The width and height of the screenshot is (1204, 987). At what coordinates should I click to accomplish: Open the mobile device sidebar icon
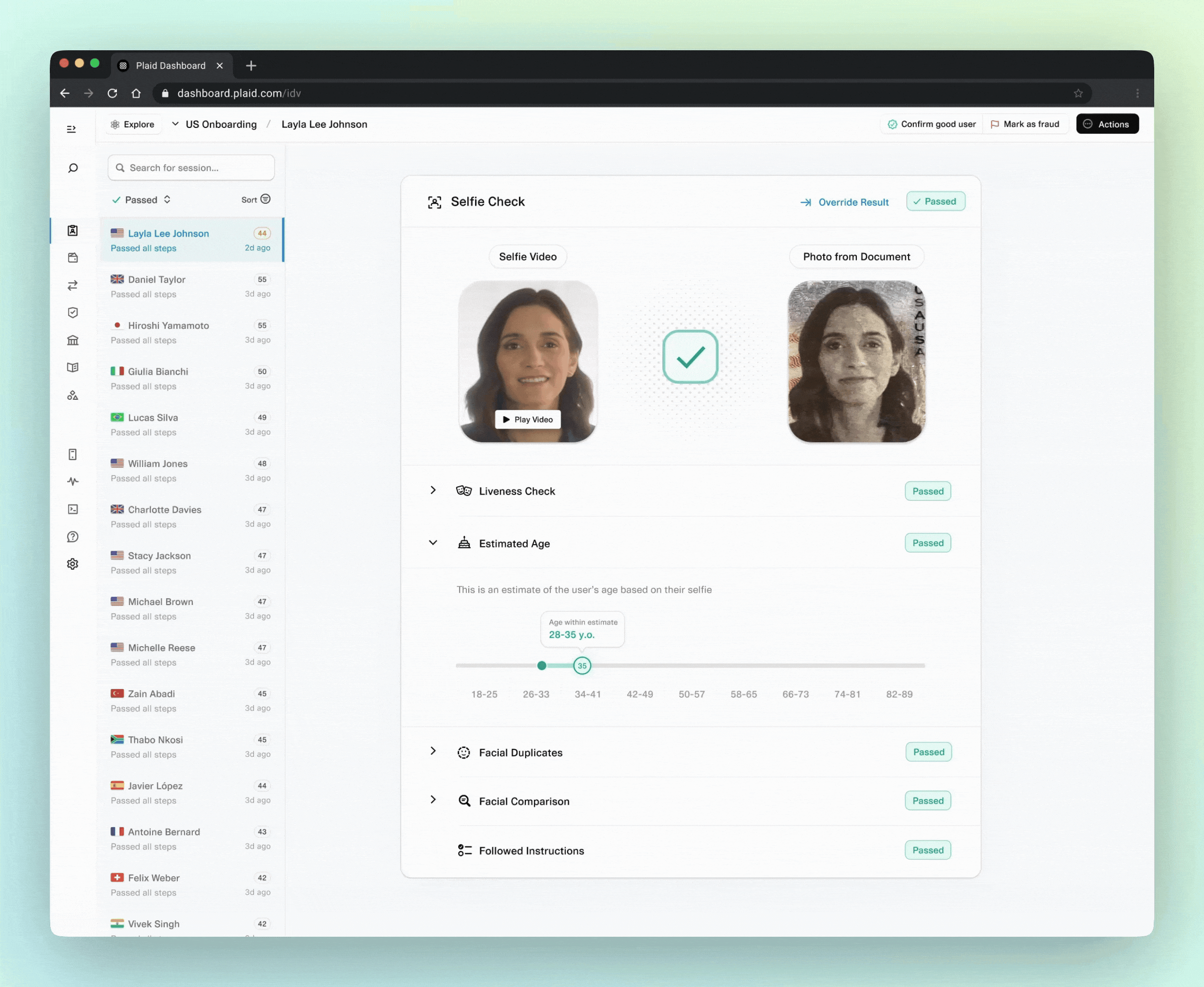click(73, 454)
